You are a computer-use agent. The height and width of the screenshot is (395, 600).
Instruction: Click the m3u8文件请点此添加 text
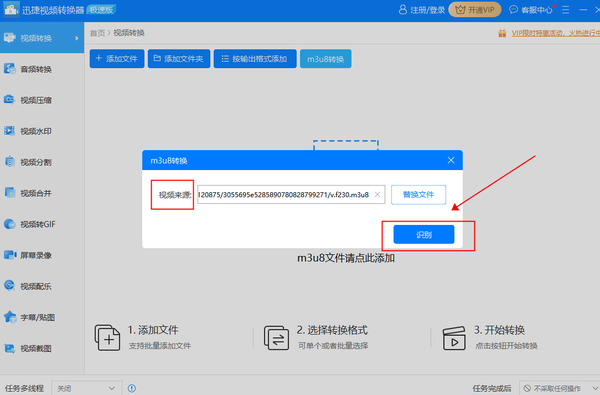pyautogui.click(x=346, y=258)
